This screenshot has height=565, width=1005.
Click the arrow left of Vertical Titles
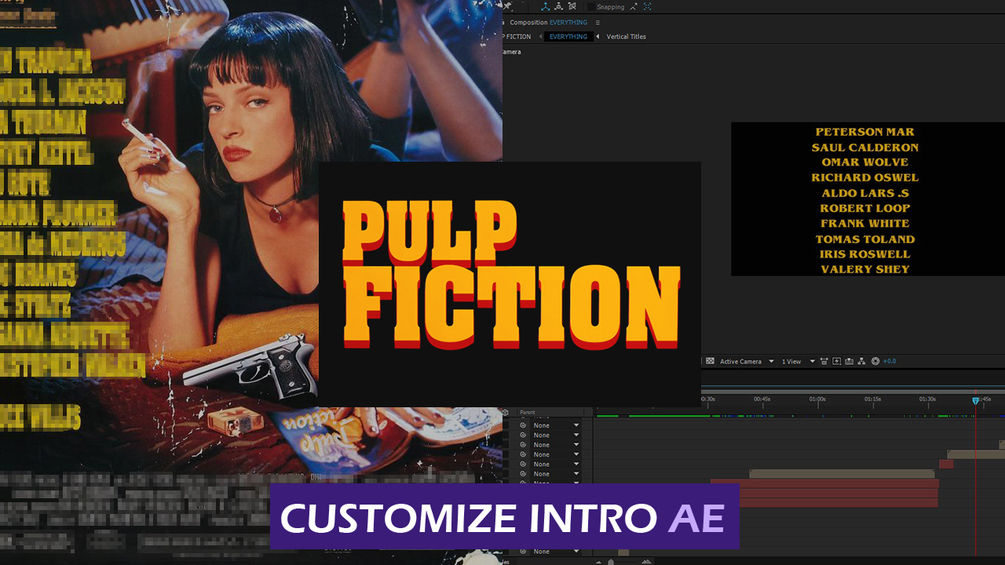point(598,37)
